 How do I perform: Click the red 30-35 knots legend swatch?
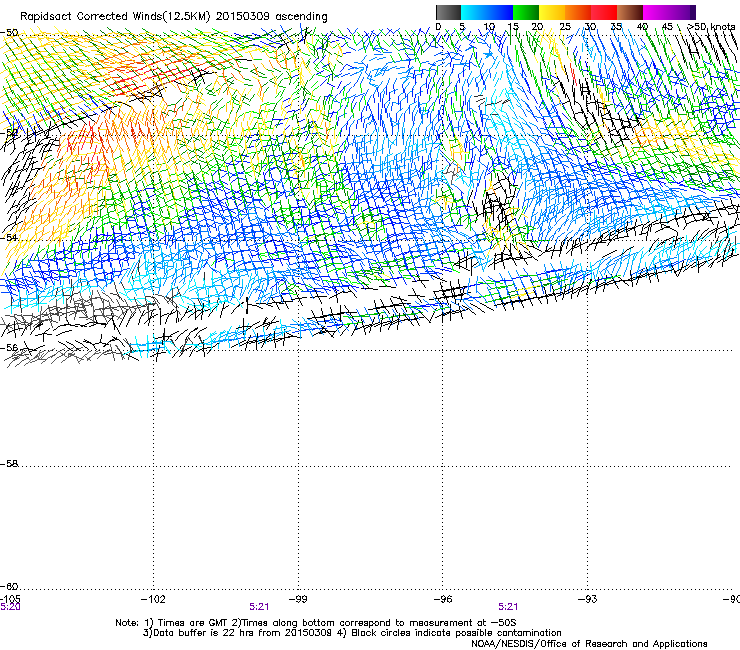[604, 12]
